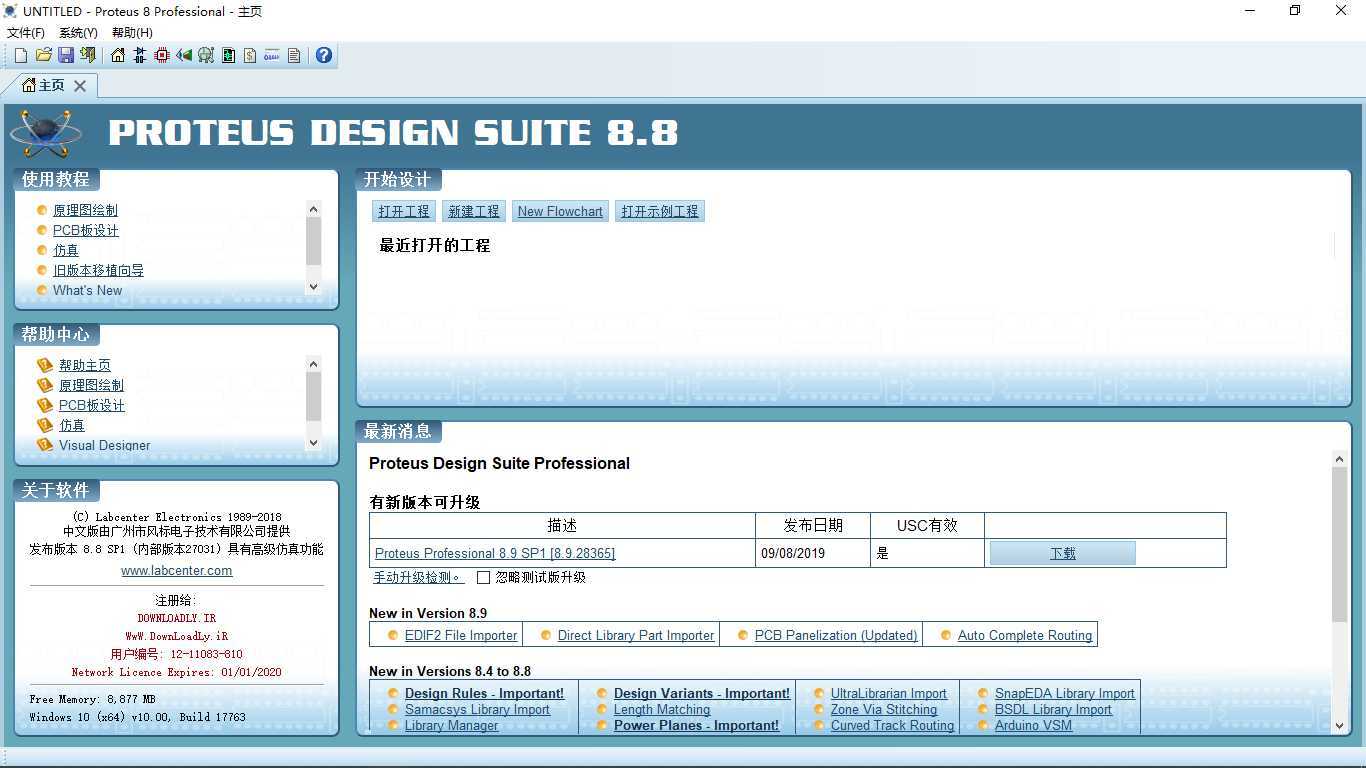Screen dimensions: 1366x768
Task: Open the Direct Library Part Importer link
Action: click(x=636, y=635)
